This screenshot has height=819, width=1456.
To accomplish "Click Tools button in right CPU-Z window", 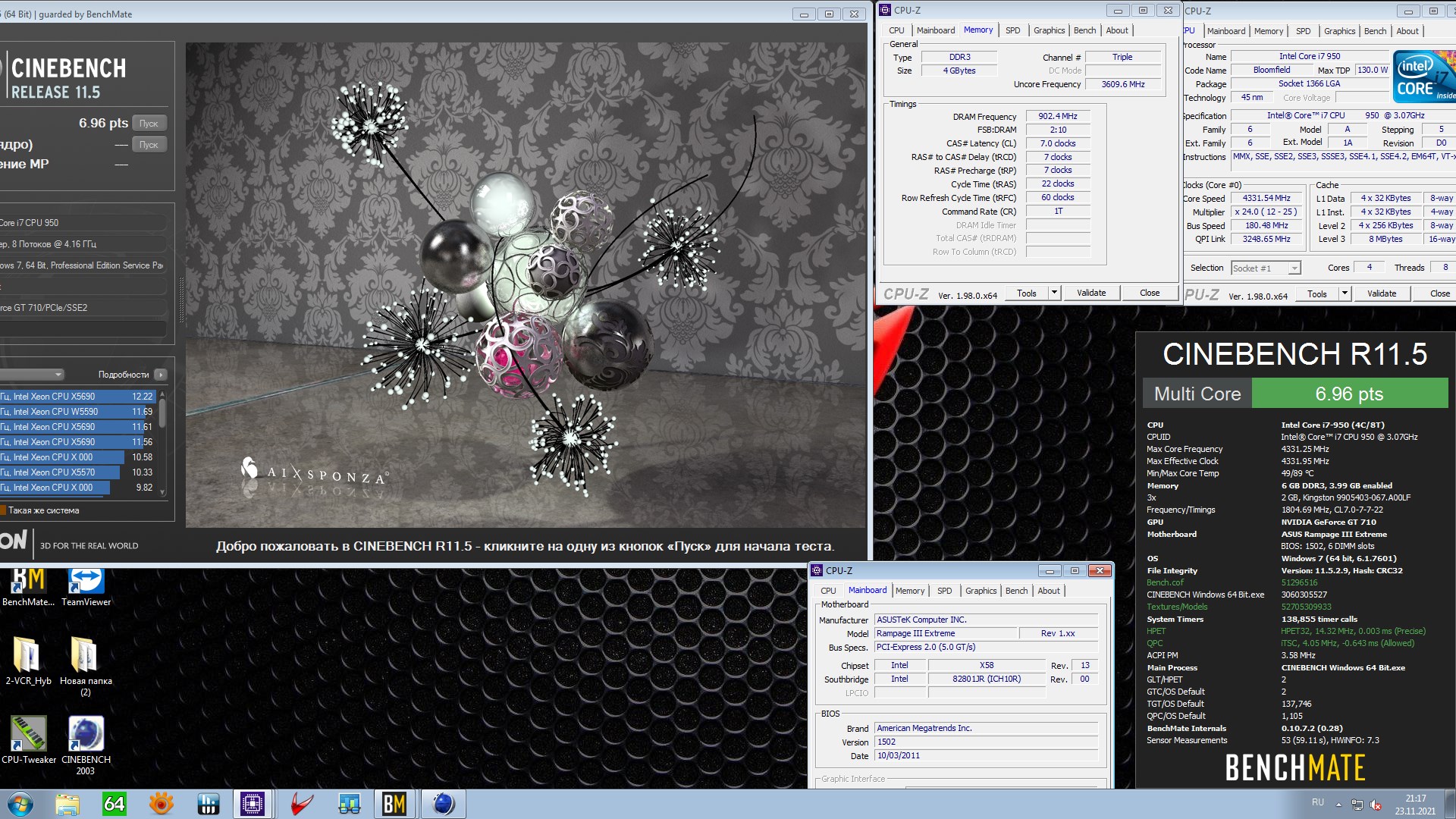I will 1317,293.
